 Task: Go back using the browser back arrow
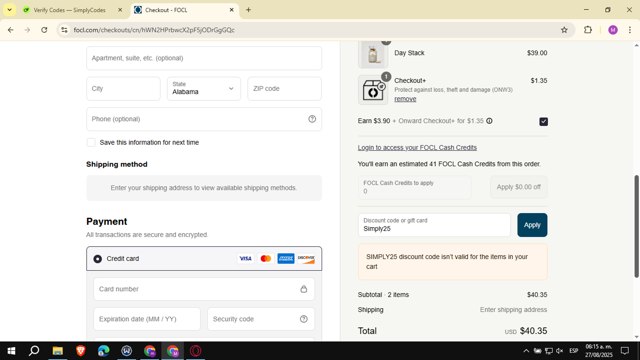pyautogui.click(x=11, y=30)
